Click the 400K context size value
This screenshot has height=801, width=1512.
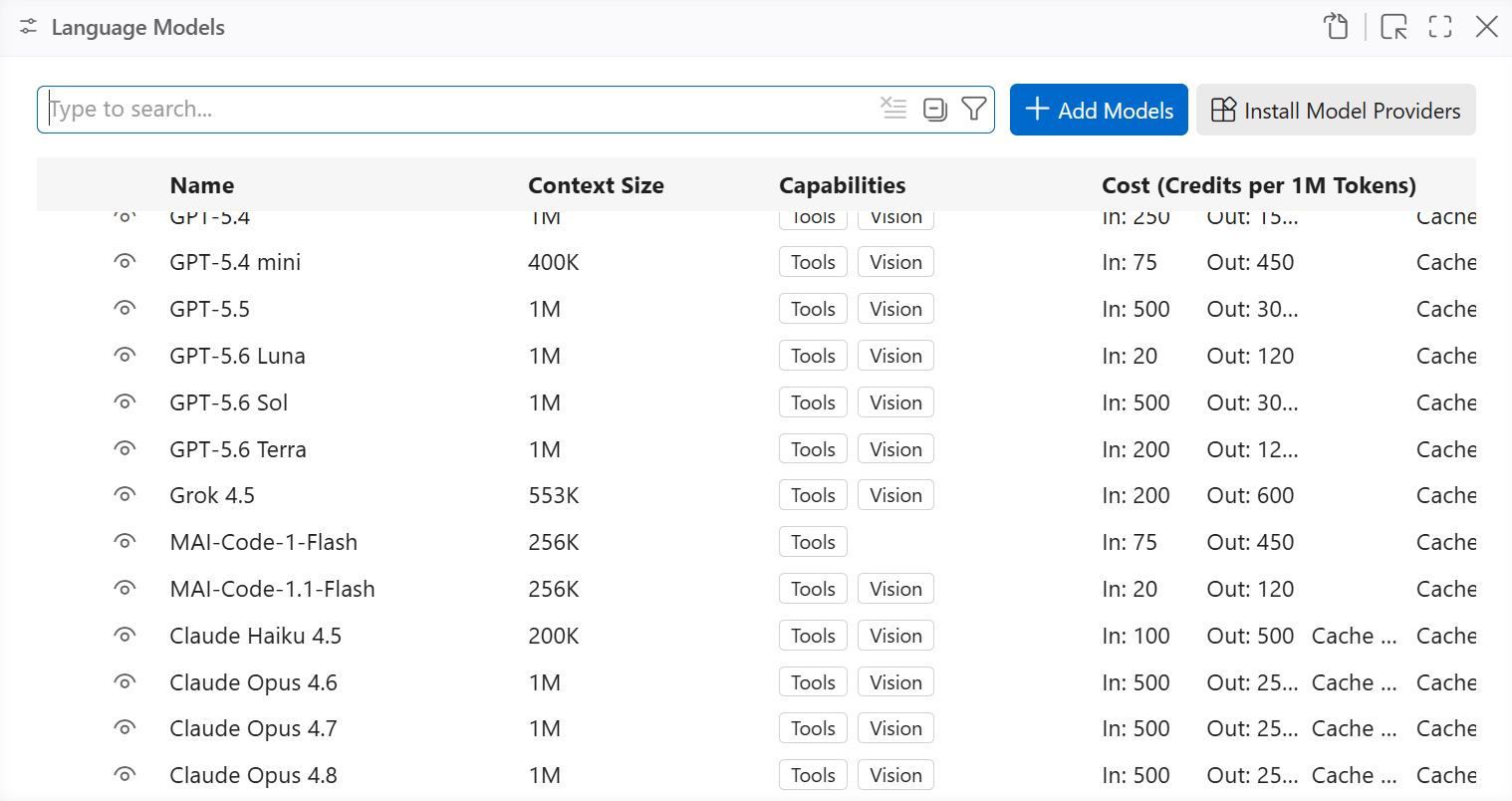(554, 262)
